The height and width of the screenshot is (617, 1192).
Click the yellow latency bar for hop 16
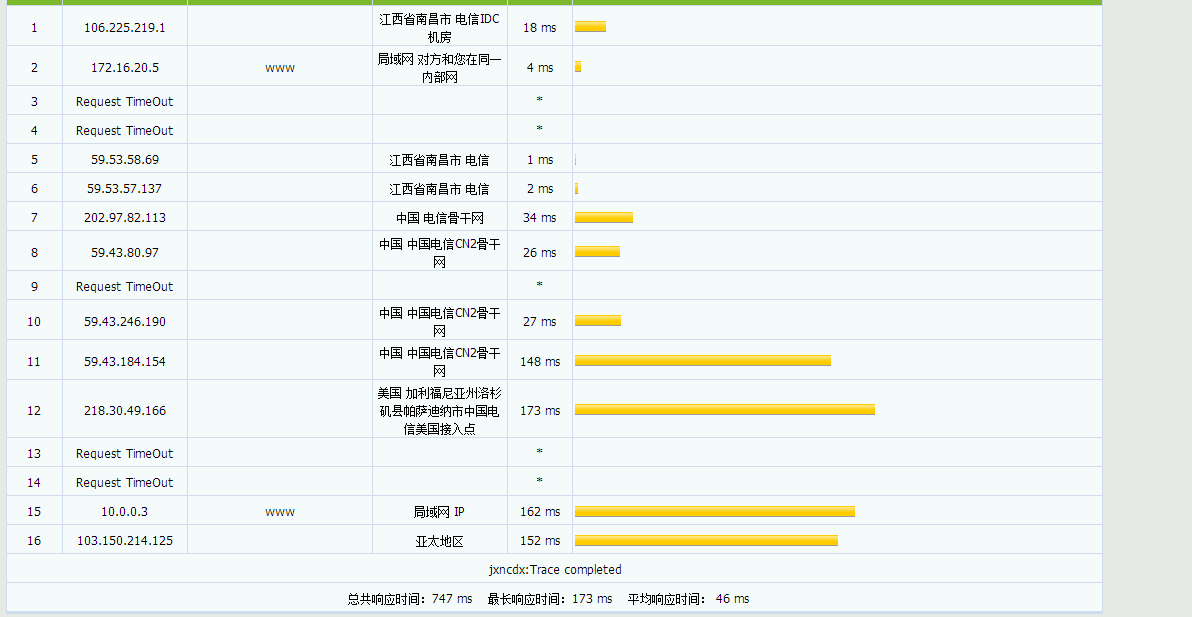pyautogui.click(x=706, y=540)
